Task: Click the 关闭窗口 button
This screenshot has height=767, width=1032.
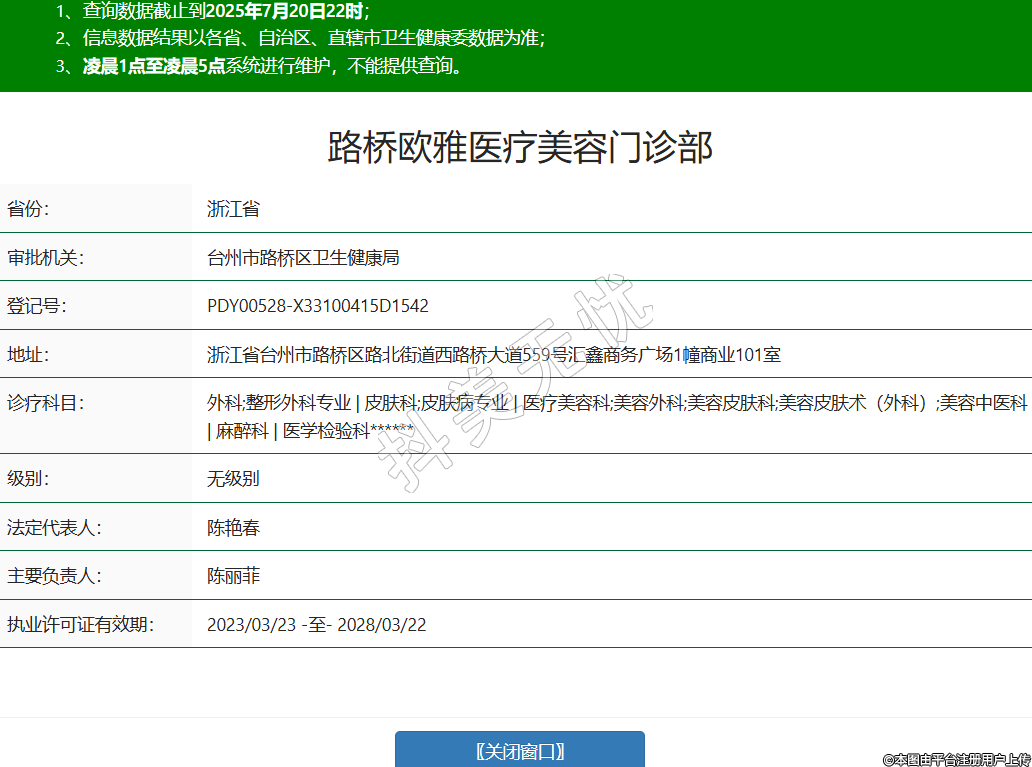Action: [520, 751]
